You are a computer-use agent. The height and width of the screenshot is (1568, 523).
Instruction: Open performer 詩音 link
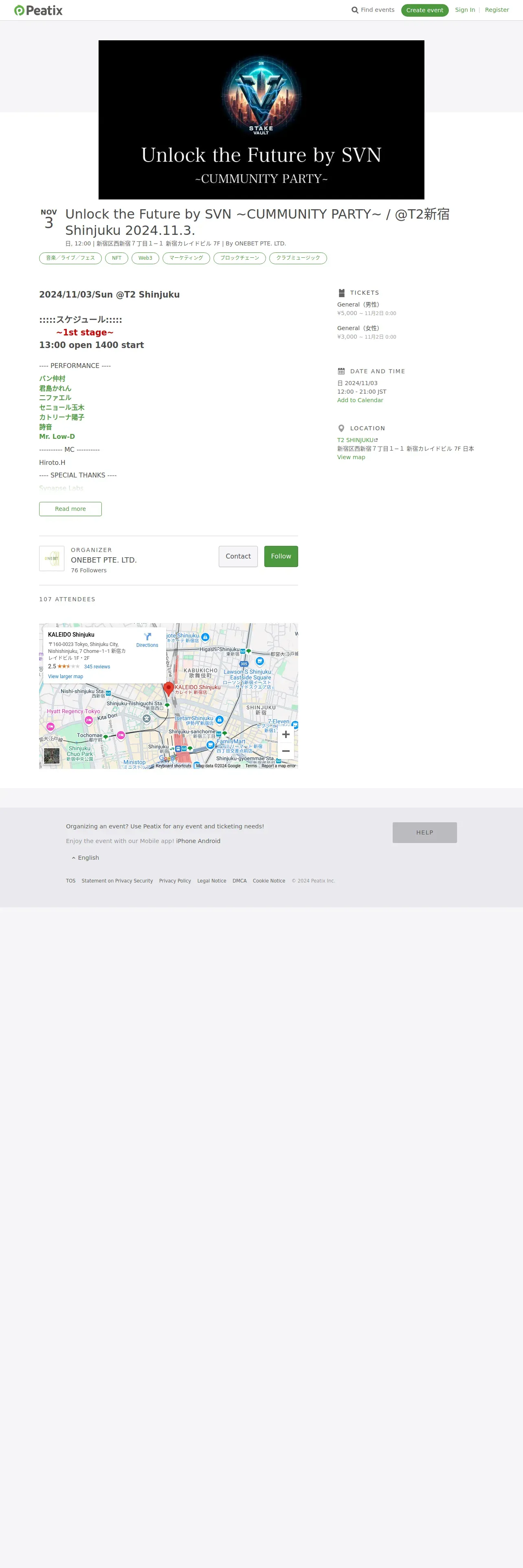point(46,427)
